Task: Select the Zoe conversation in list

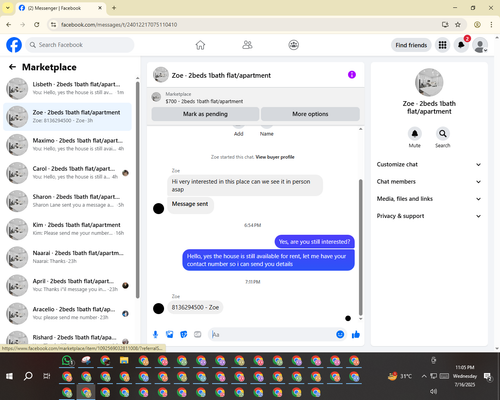Action: point(67,117)
